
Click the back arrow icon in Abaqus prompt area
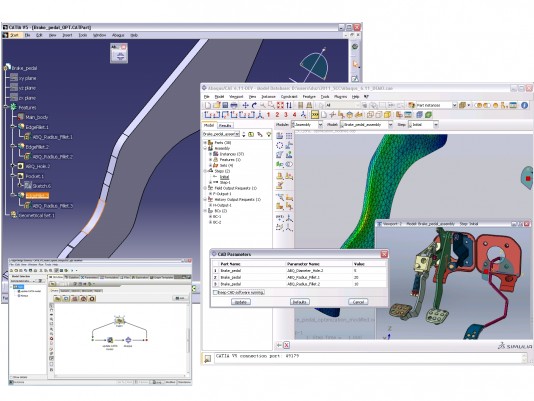(279, 345)
